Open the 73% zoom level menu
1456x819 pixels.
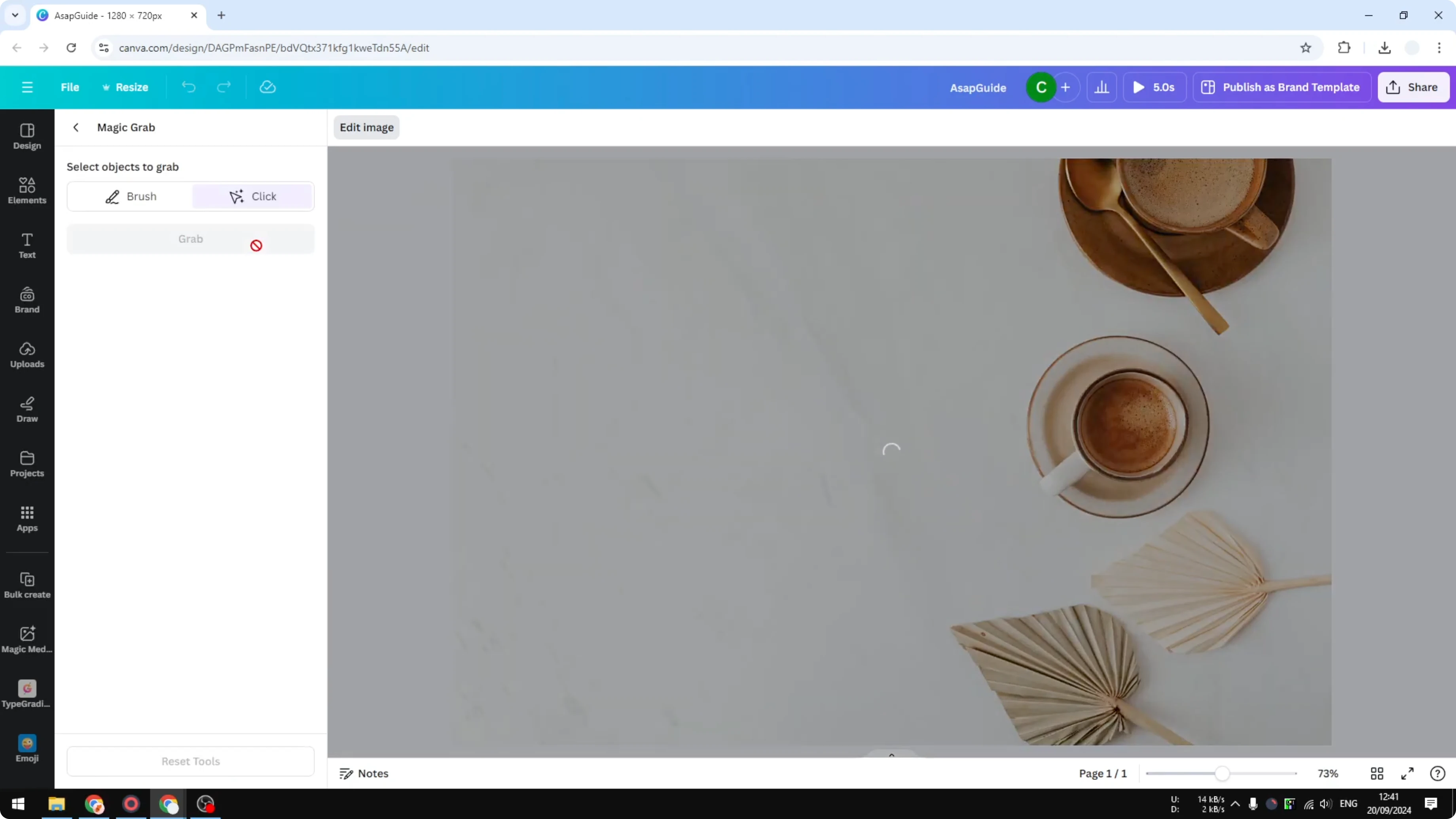(x=1328, y=773)
